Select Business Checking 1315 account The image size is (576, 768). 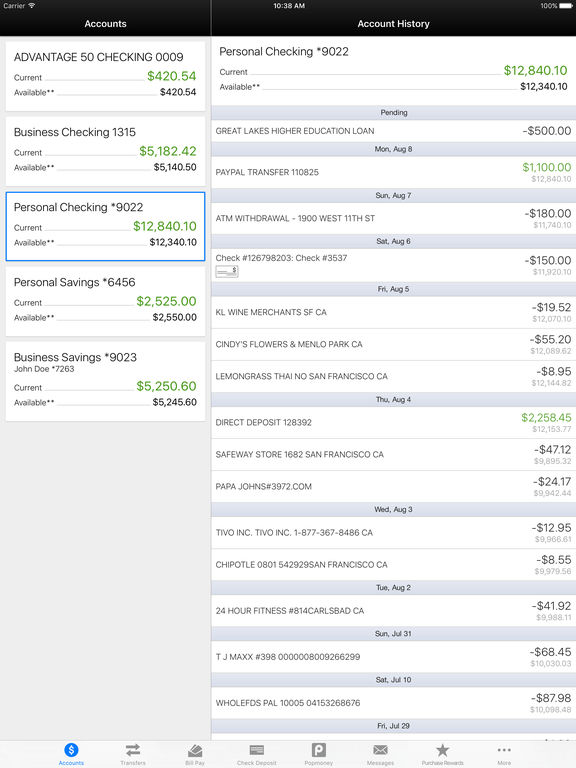105,151
